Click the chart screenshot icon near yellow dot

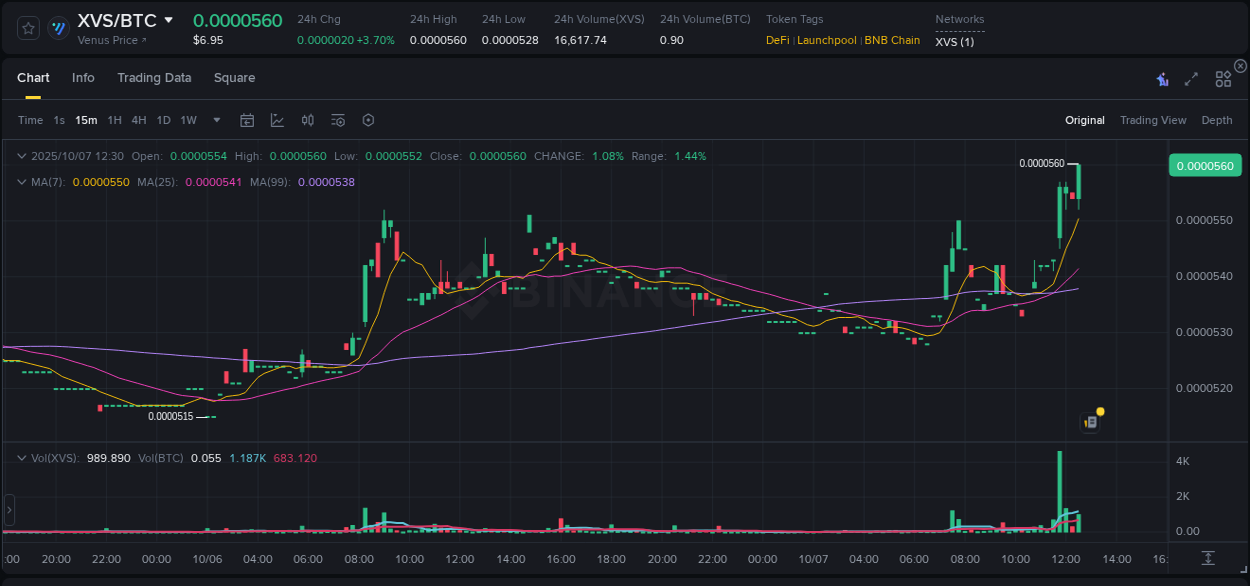coord(1089,421)
